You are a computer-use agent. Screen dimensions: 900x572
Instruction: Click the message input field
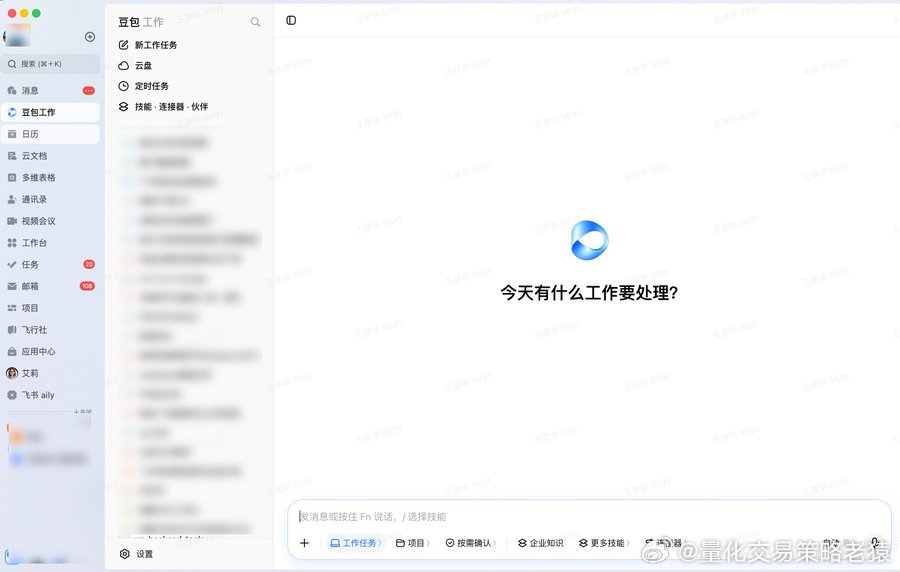tap(589, 516)
